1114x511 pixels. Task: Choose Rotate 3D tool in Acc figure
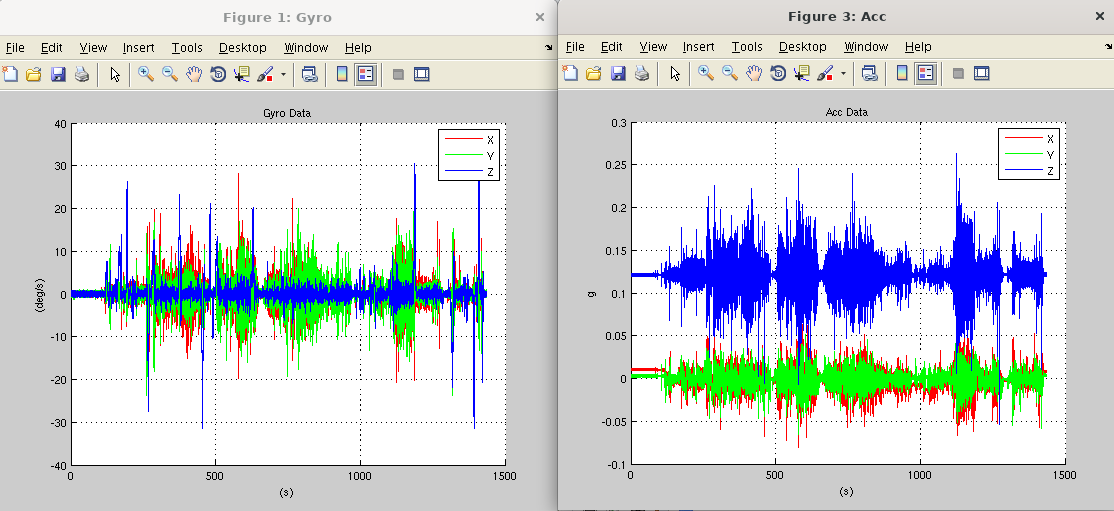pyautogui.click(x=778, y=73)
